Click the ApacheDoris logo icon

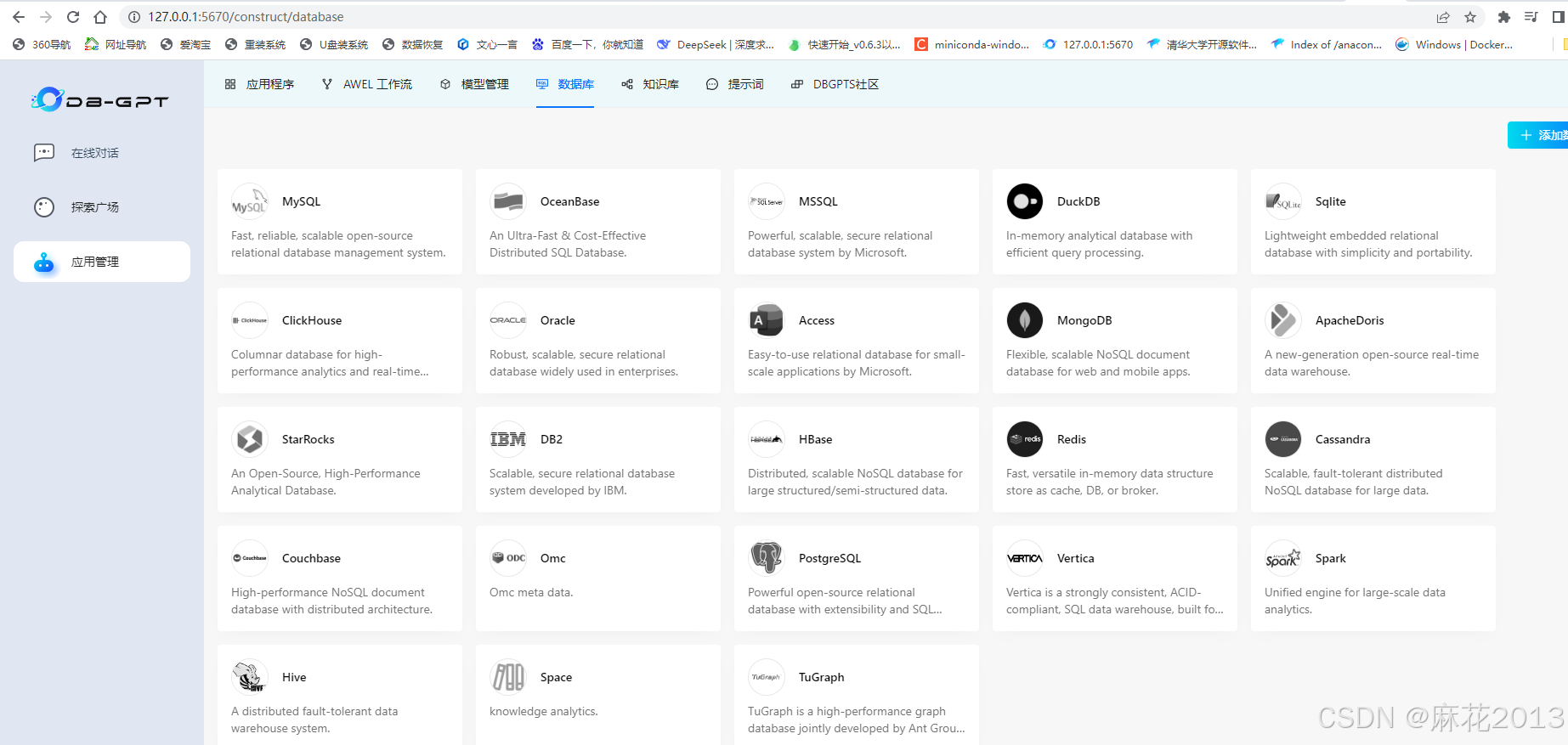click(1283, 320)
